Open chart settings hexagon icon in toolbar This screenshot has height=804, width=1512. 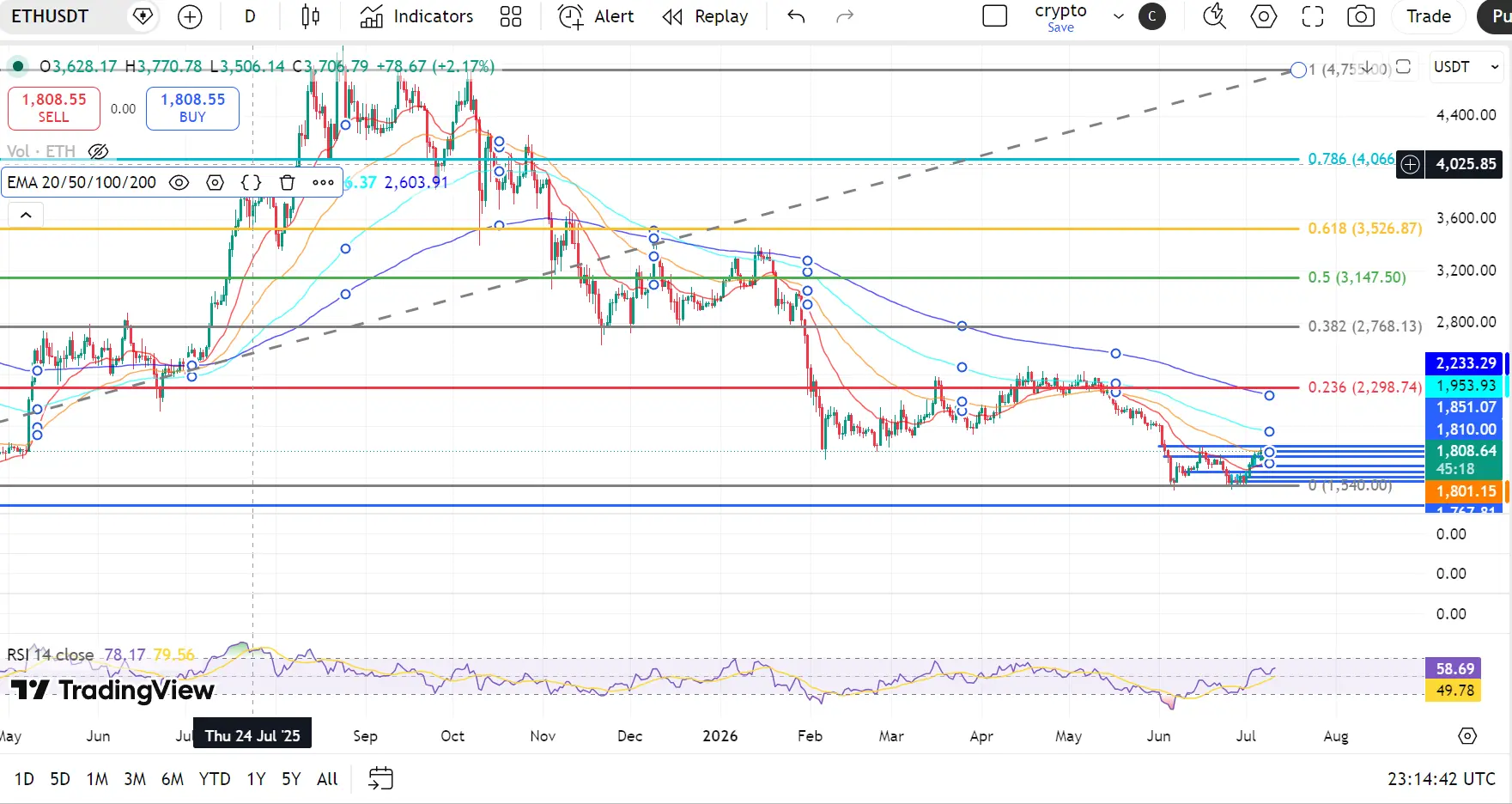pos(1264,16)
